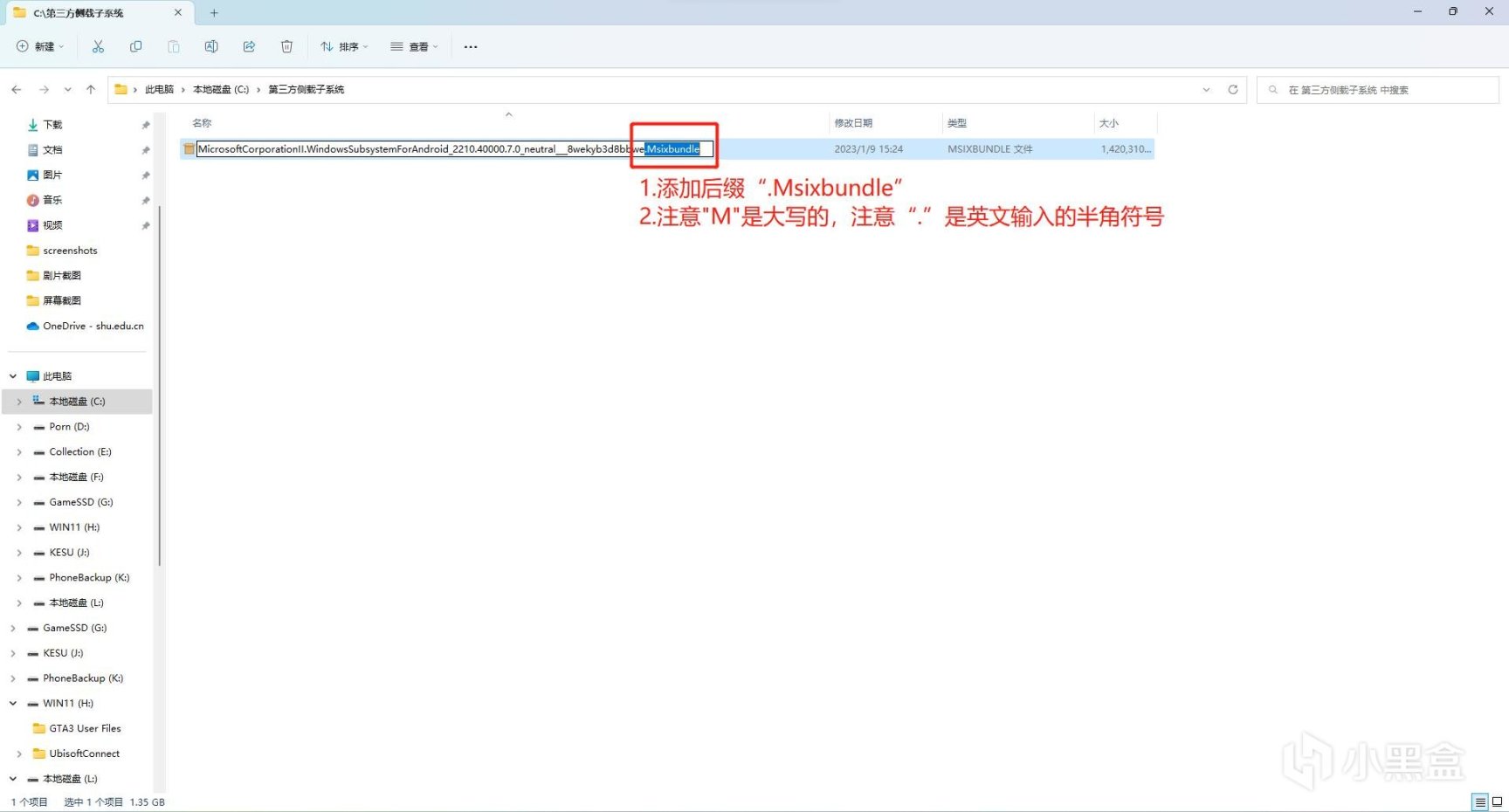Image resolution: width=1509 pixels, height=812 pixels.
Task: Click the Cut scissors icon in toolbar
Action: pyautogui.click(x=98, y=46)
